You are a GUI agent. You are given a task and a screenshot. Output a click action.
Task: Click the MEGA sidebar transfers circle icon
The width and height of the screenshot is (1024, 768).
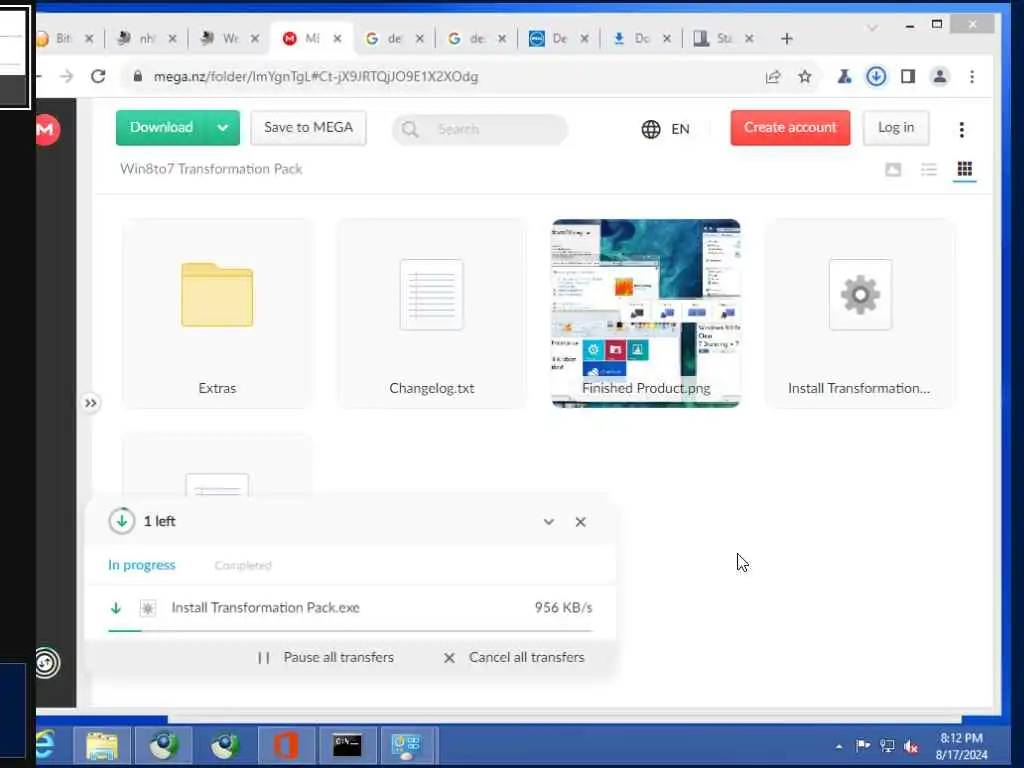[46, 663]
